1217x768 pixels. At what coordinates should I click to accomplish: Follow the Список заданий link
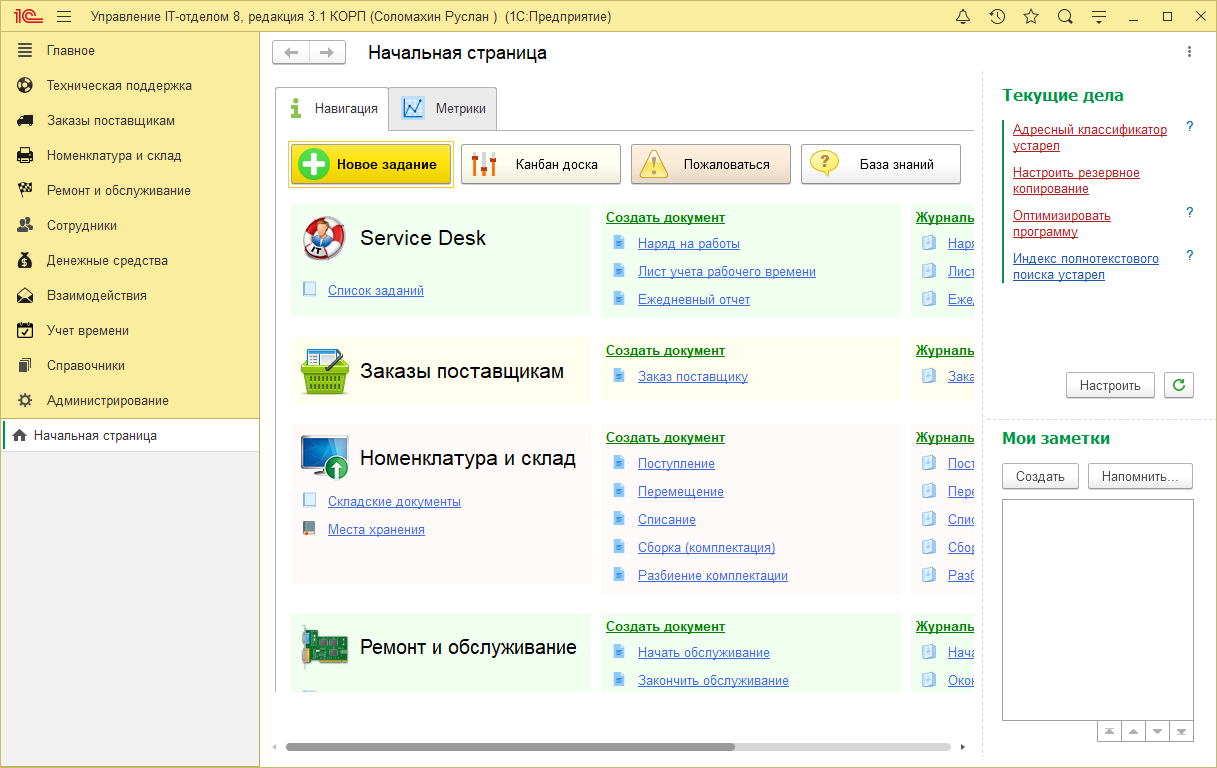click(376, 291)
